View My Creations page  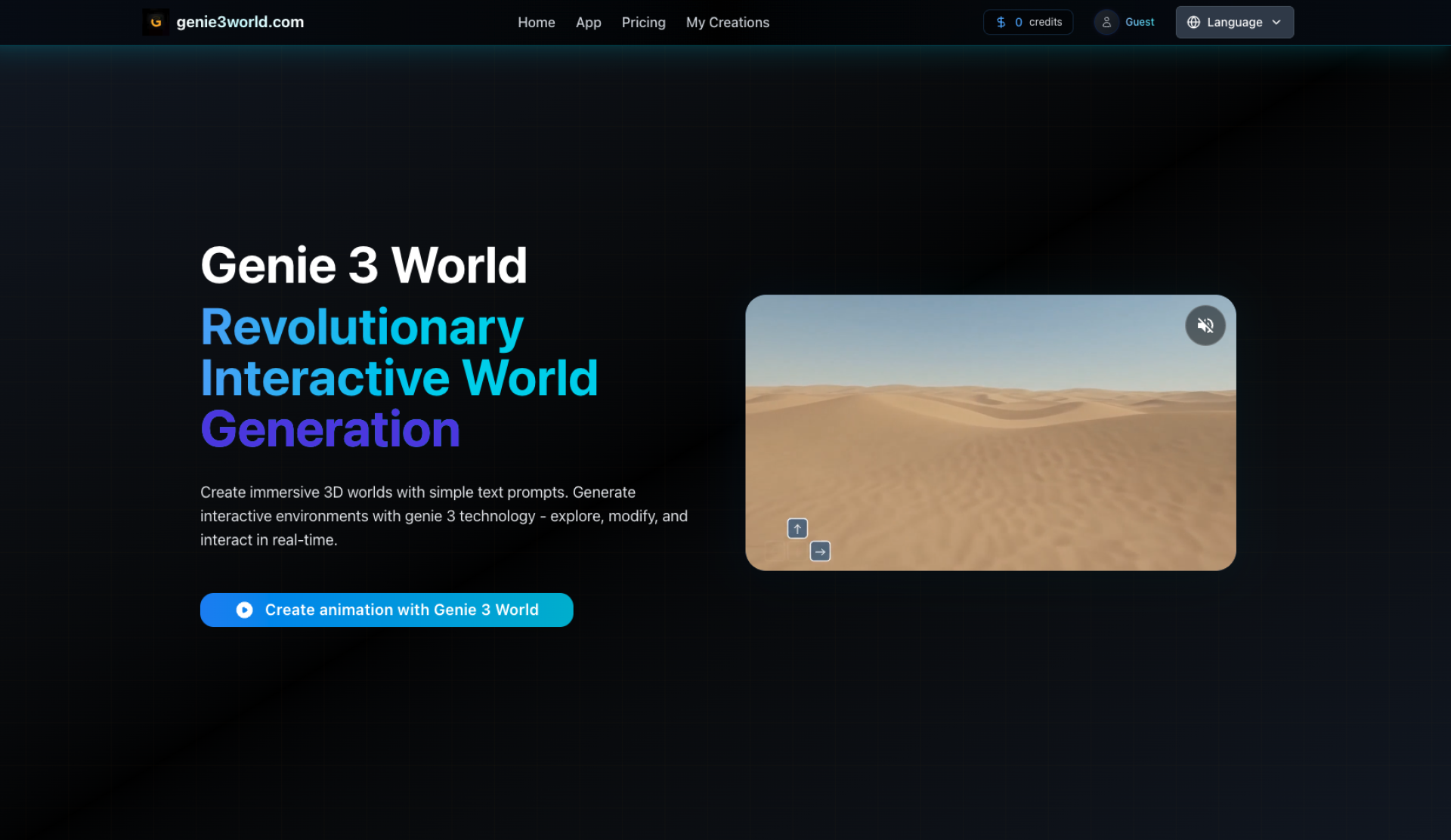727,23
